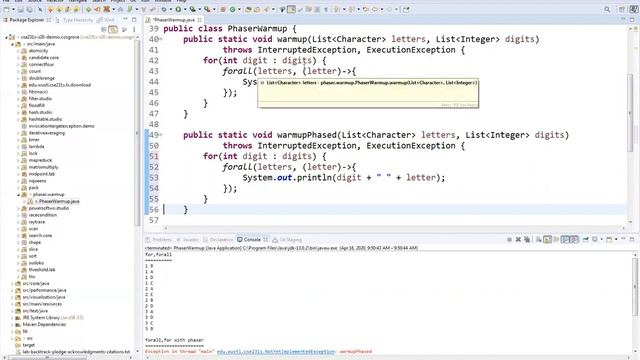Click the New Java Package icon
Image resolution: width=640 pixels, height=360 pixels.
pos(223,9)
